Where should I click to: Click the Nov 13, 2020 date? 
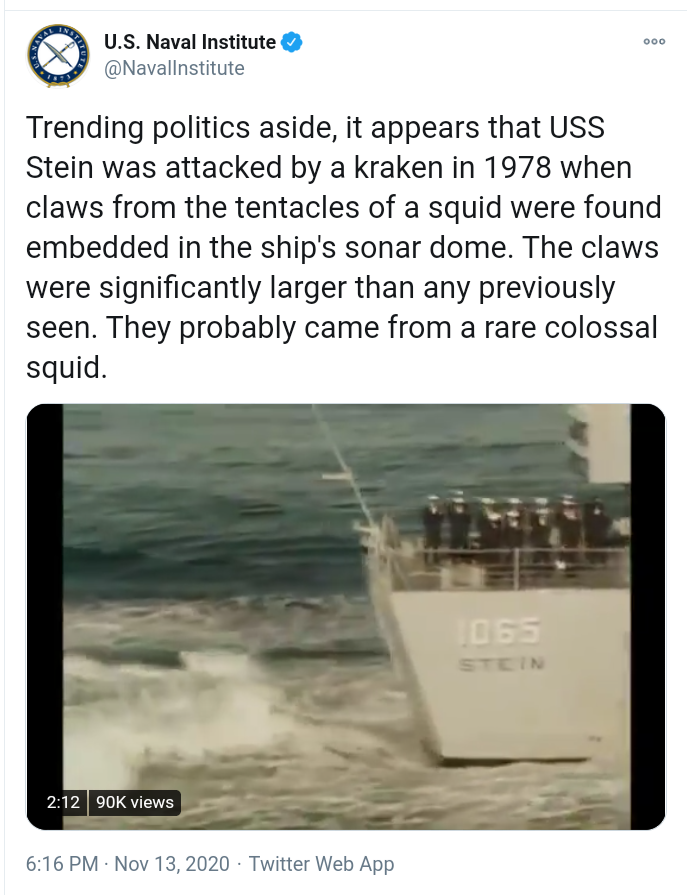click(172, 864)
